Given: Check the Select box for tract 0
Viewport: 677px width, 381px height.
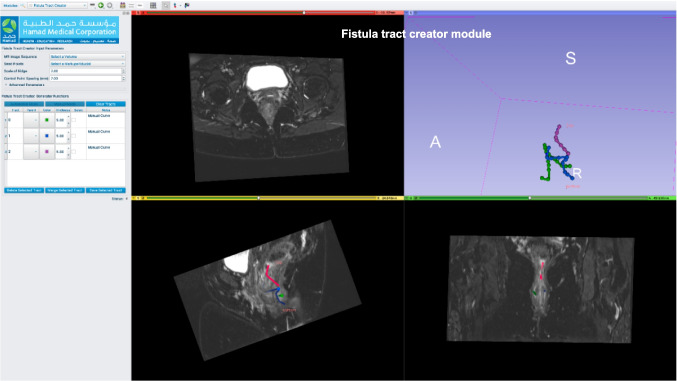Looking at the screenshot, I should coord(74,120).
